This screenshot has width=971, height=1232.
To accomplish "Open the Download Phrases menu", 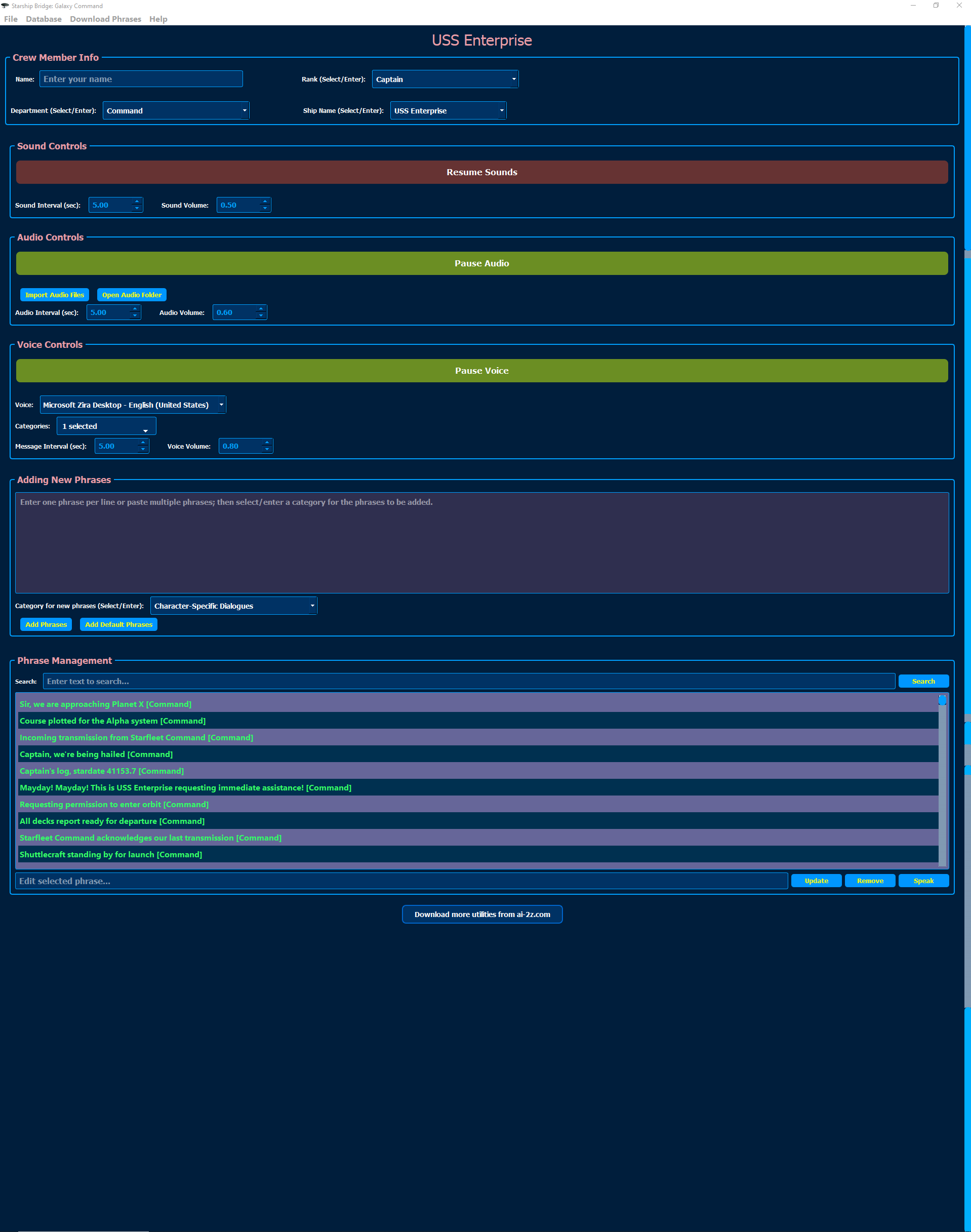I will (105, 19).
